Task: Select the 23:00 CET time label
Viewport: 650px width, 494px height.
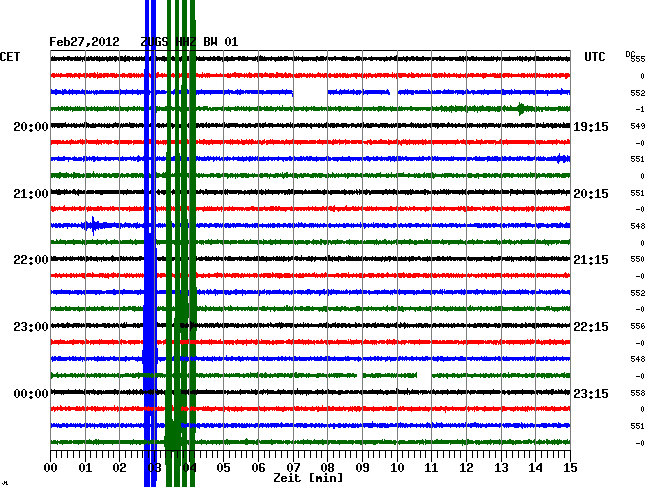Action: point(31,327)
